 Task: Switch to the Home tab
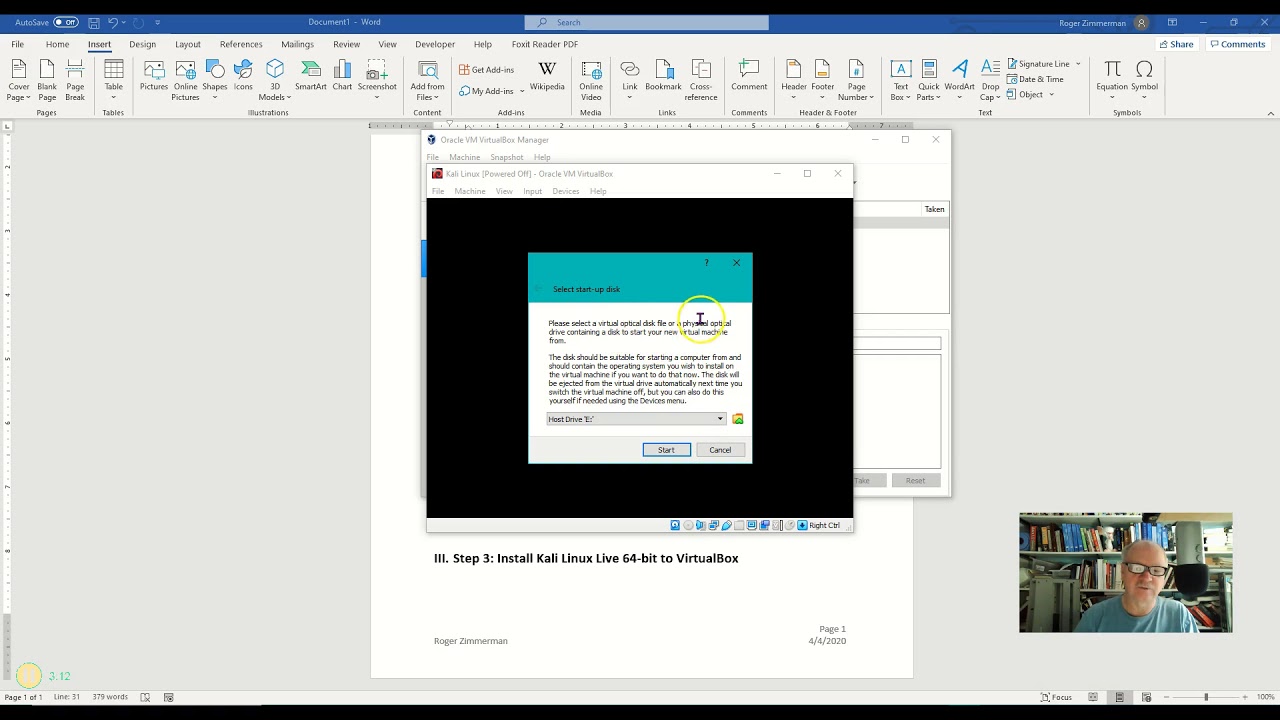(x=57, y=44)
